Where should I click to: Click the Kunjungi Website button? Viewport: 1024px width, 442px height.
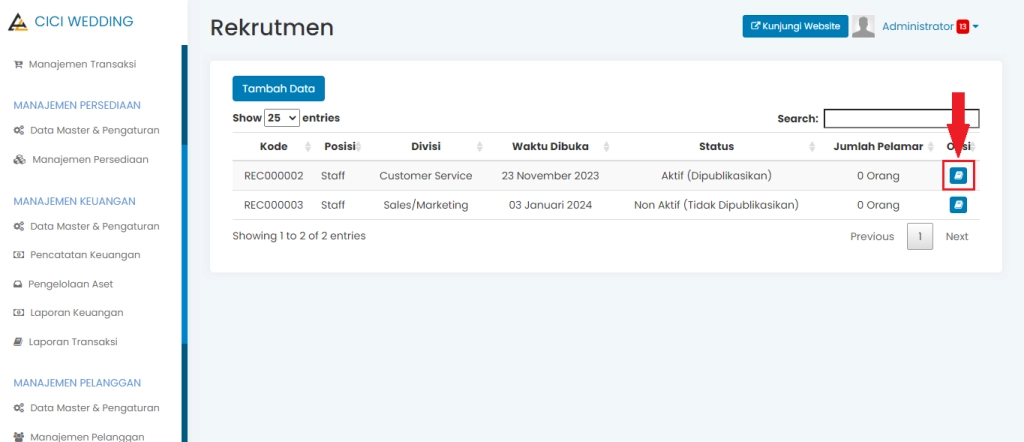[x=796, y=26]
